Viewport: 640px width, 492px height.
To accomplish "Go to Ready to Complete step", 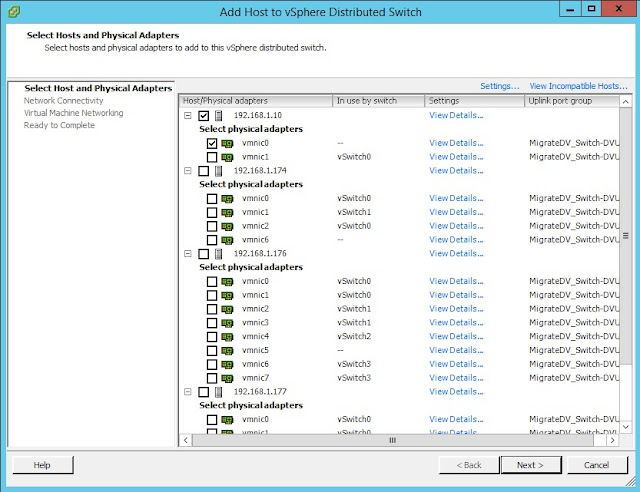I will pyautogui.click(x=59, y=125).
